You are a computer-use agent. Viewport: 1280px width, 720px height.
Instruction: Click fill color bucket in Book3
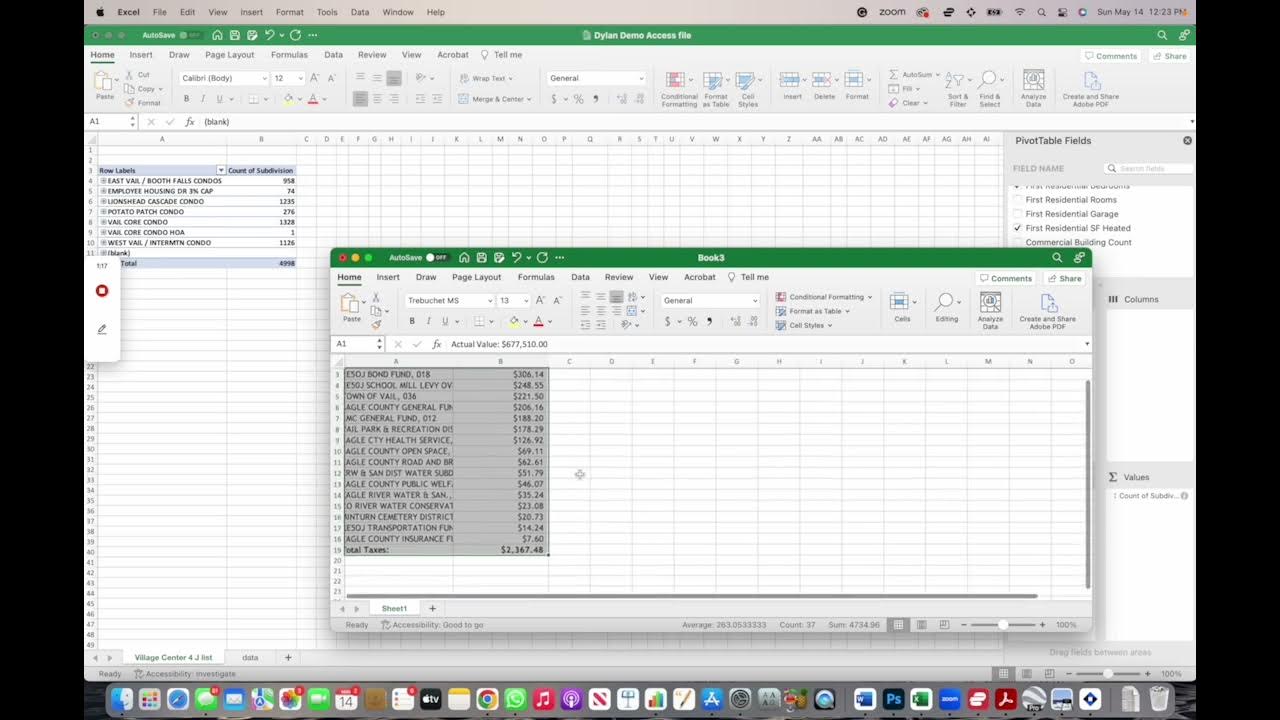[x=514, y=321]
